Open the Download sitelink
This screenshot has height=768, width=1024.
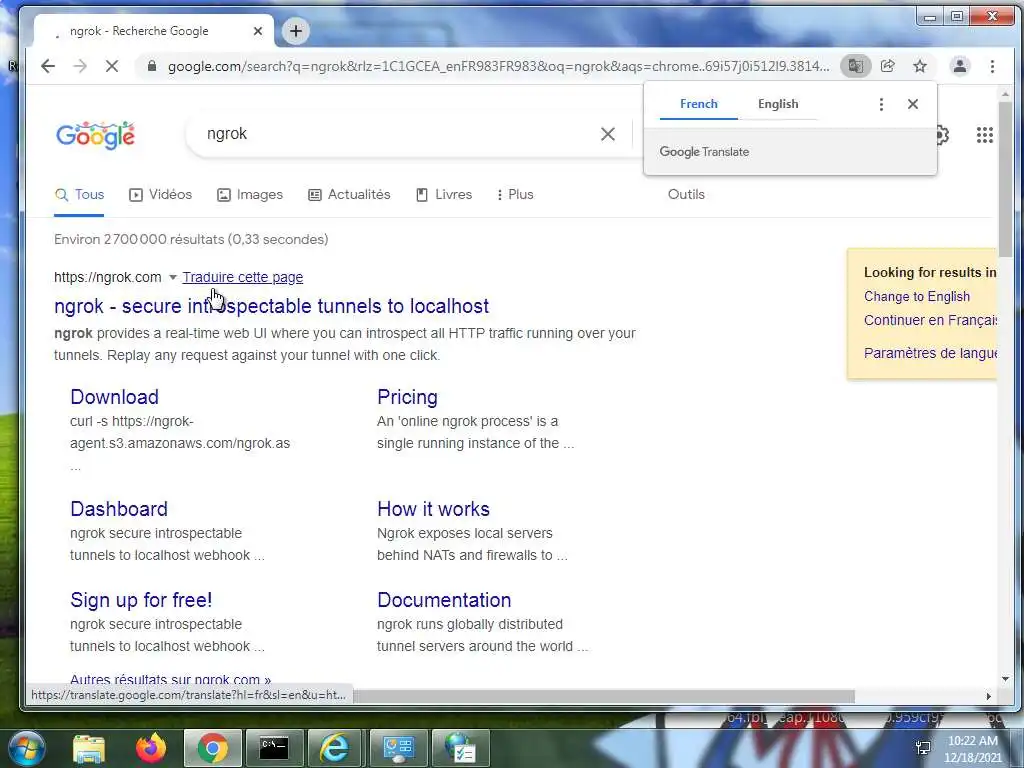pos(114,397)
